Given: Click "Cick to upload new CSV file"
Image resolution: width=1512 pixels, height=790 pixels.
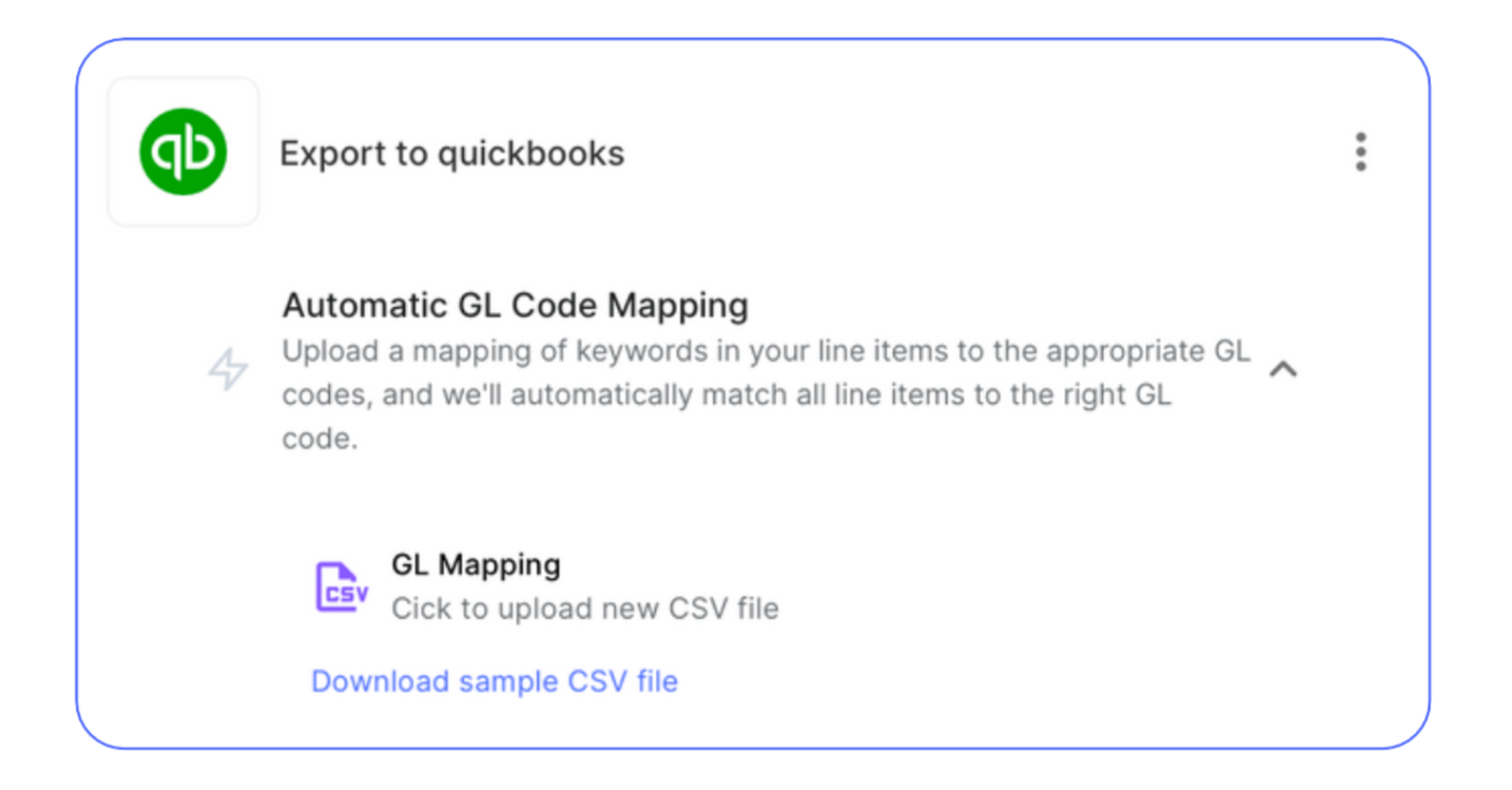Looking at the screenshot, I should [585, 609].
